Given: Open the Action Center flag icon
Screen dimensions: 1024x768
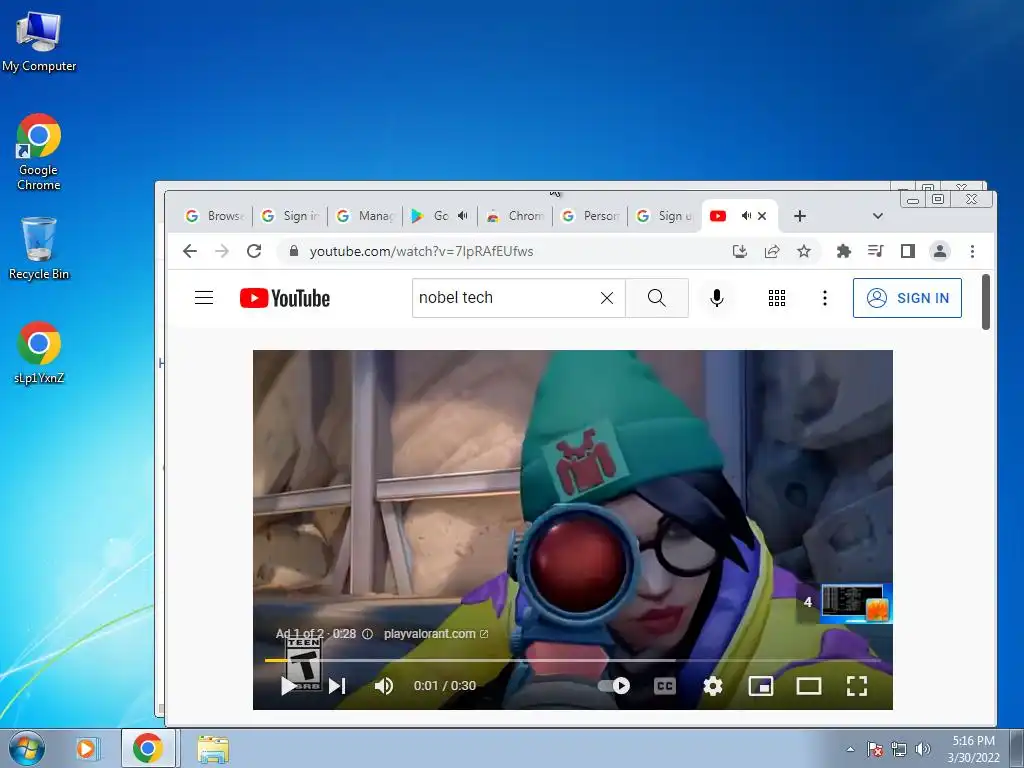Looking at the screenshot, I should click(x=875, y=749).
